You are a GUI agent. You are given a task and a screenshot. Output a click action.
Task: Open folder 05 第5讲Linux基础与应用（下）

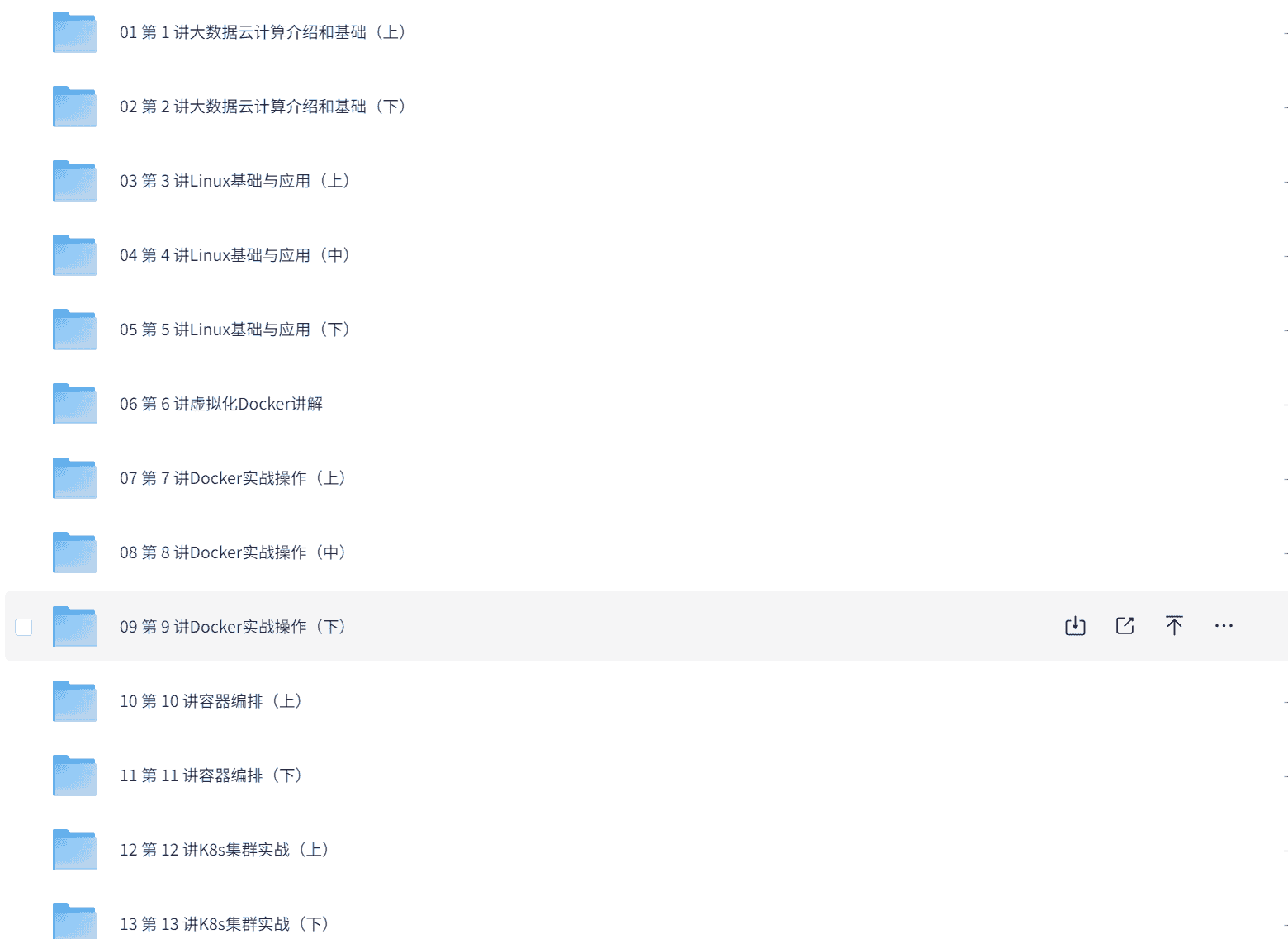coord(236,330)
